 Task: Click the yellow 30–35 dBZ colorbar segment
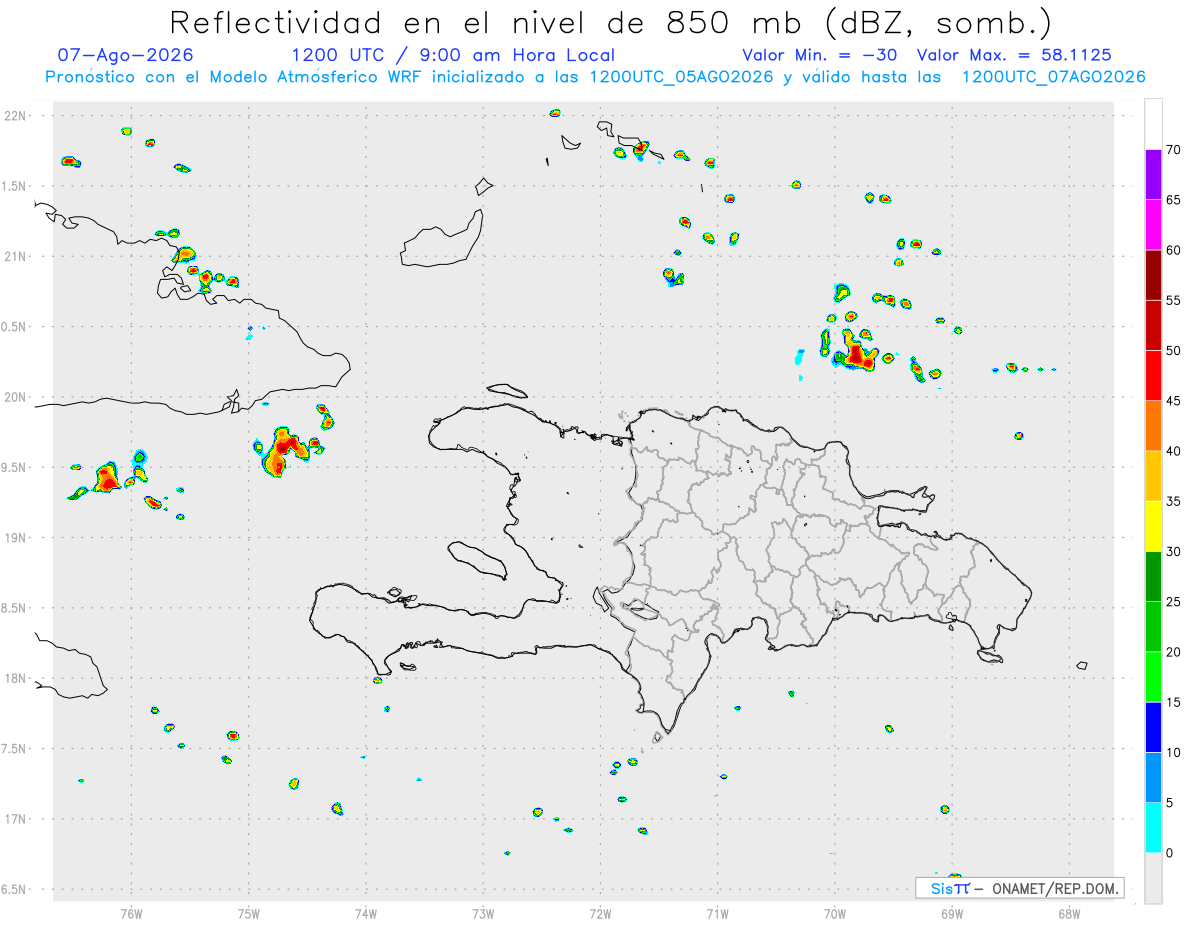pos(1153,526)
